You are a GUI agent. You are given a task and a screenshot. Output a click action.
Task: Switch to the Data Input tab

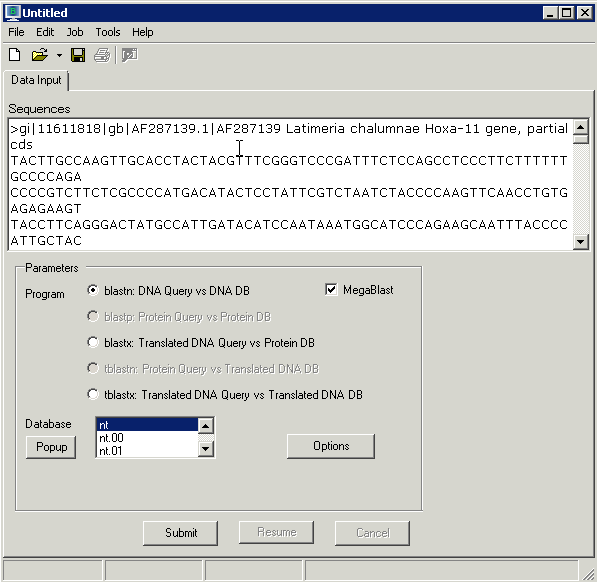(36, 80)
